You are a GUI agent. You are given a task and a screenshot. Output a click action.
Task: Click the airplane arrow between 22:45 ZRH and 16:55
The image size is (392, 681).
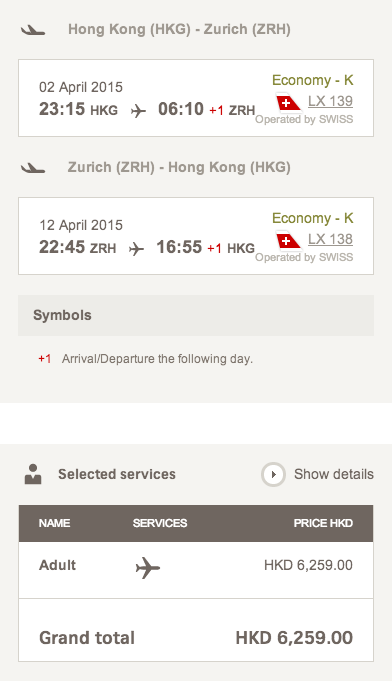pos(136,249)
